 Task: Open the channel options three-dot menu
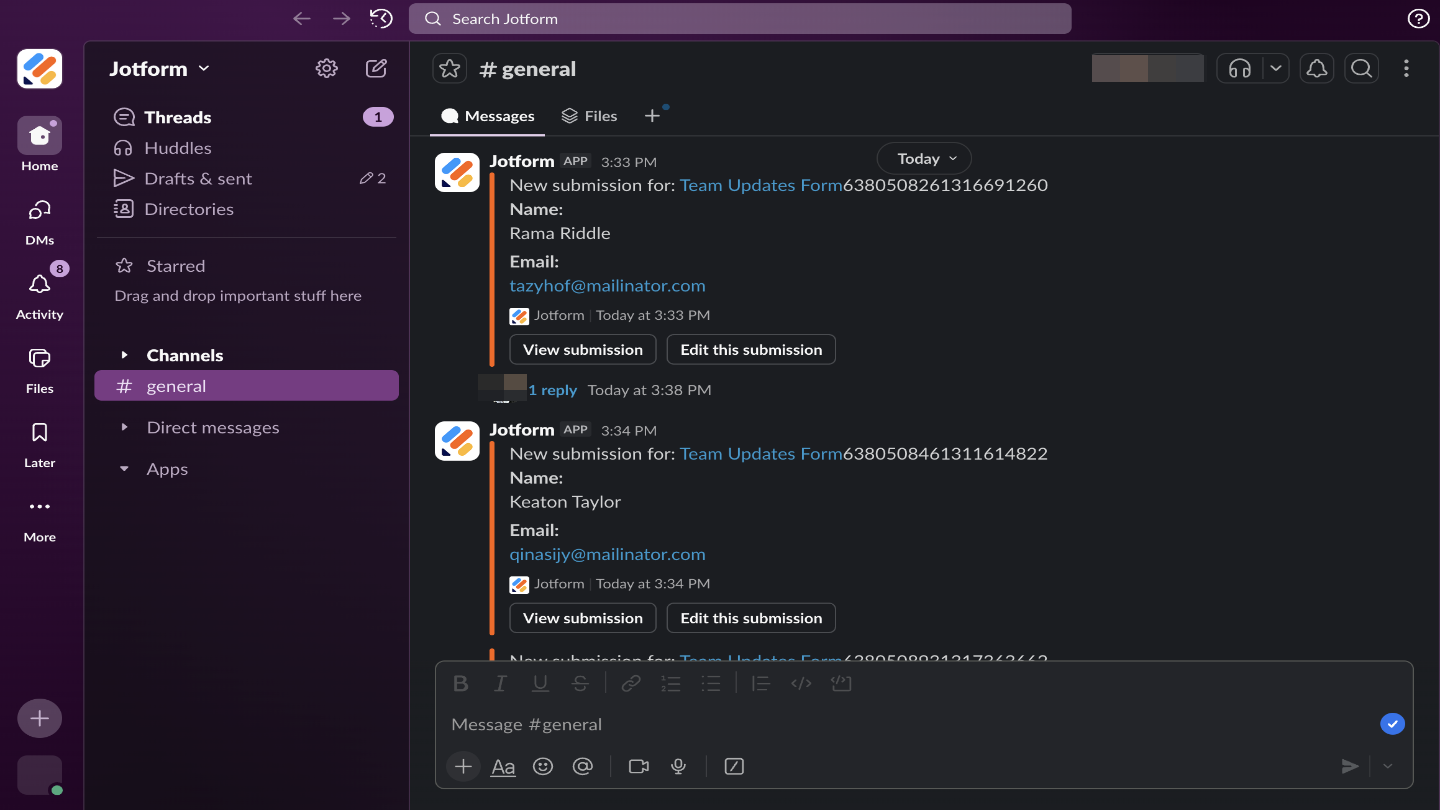(x=1406, y=68)
